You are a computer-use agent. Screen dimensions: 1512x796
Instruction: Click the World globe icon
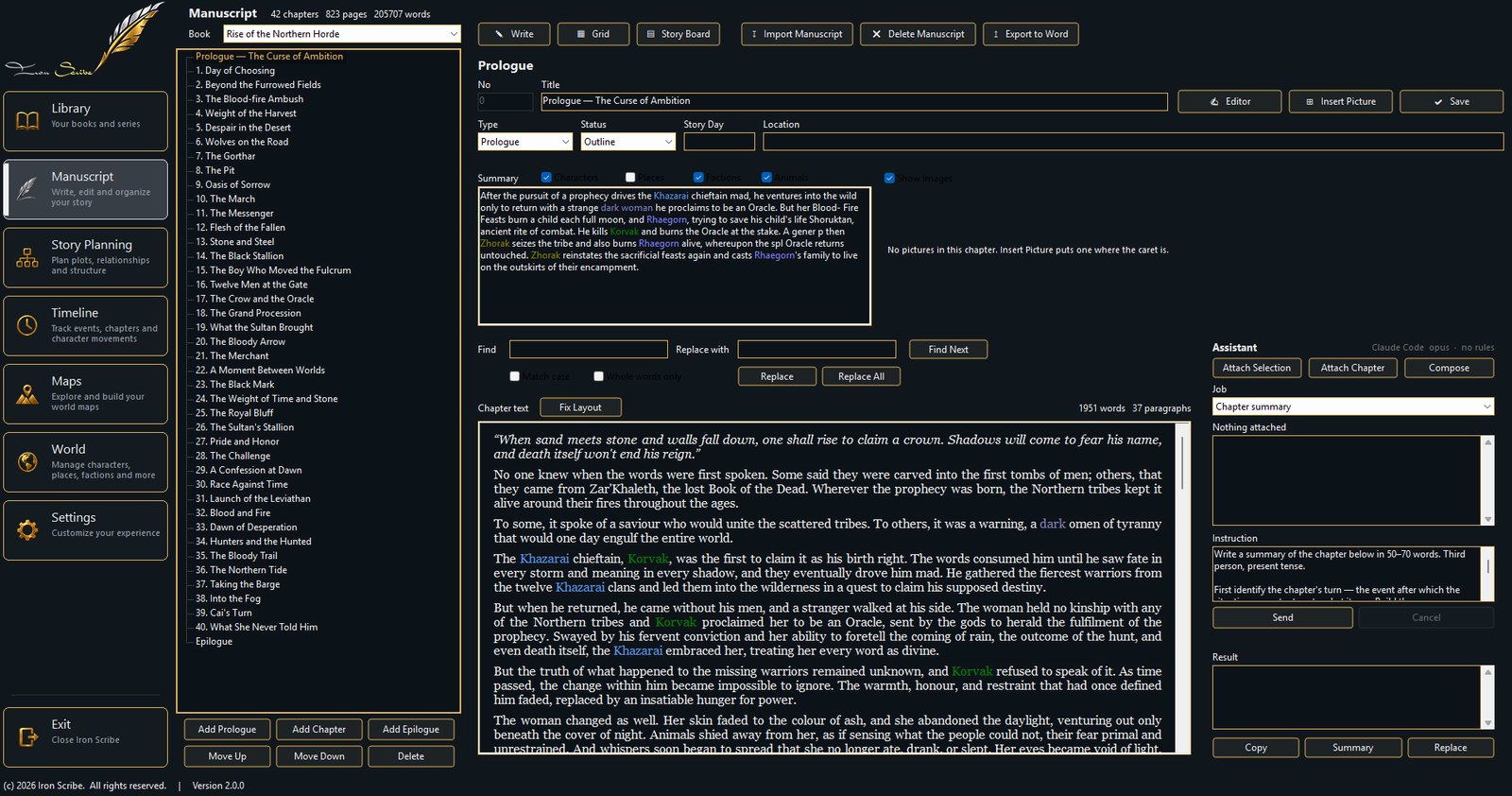(27, 461)
